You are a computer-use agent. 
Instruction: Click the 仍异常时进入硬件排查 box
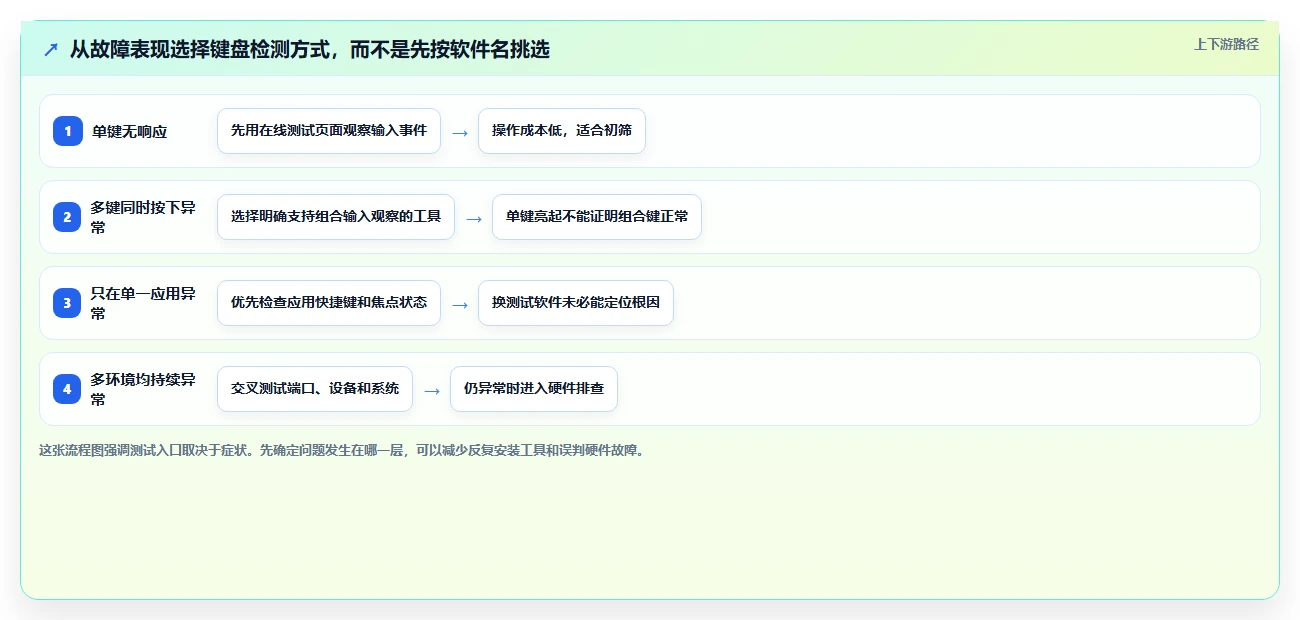tap(534, 389)
